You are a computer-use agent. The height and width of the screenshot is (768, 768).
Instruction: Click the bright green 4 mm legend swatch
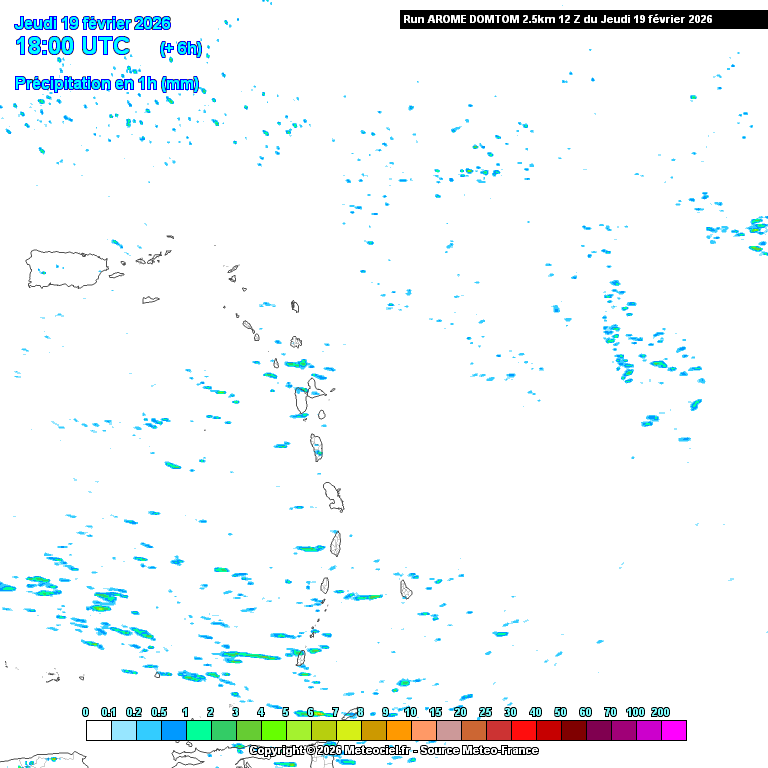(273, 731)
